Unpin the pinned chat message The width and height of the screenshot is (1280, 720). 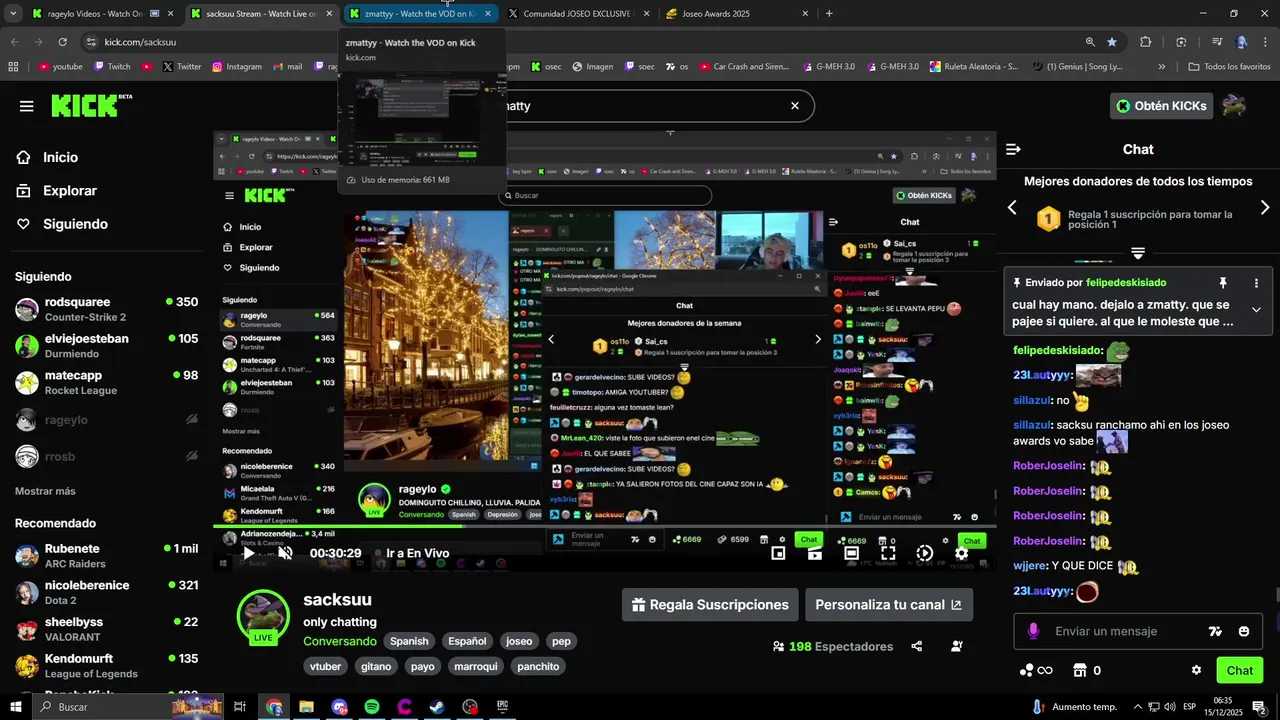pos(1222,283)
